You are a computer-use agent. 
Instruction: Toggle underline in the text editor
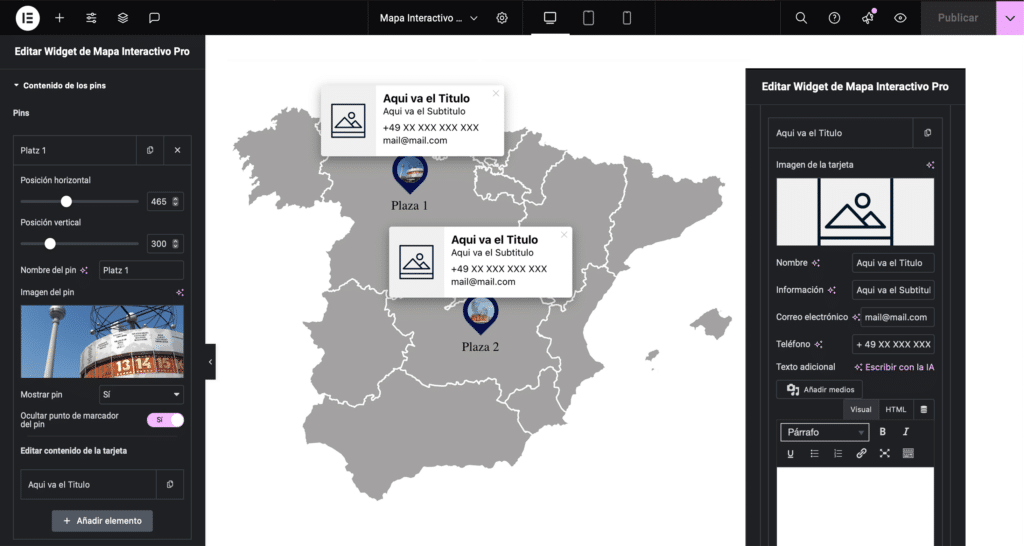click(x=790, y=453)
